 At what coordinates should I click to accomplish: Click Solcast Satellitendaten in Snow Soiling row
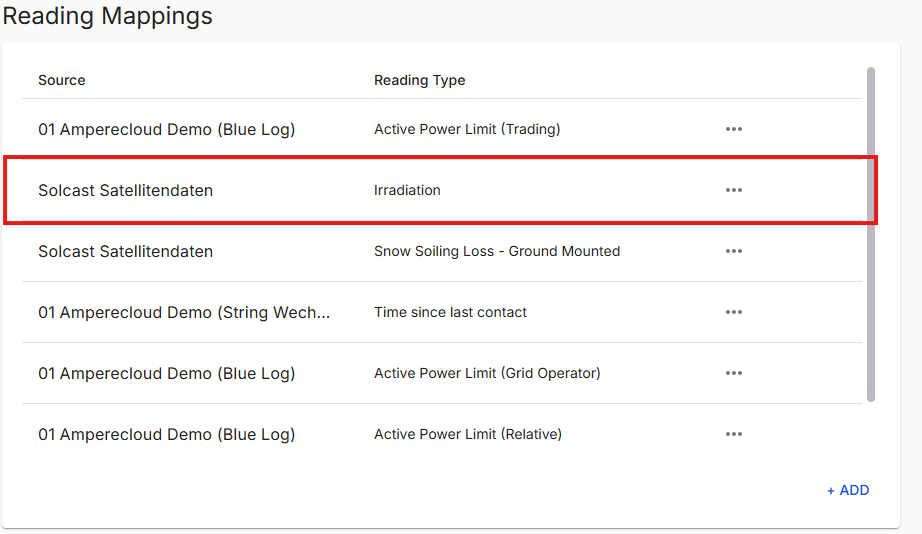click(x=125, y=251)
